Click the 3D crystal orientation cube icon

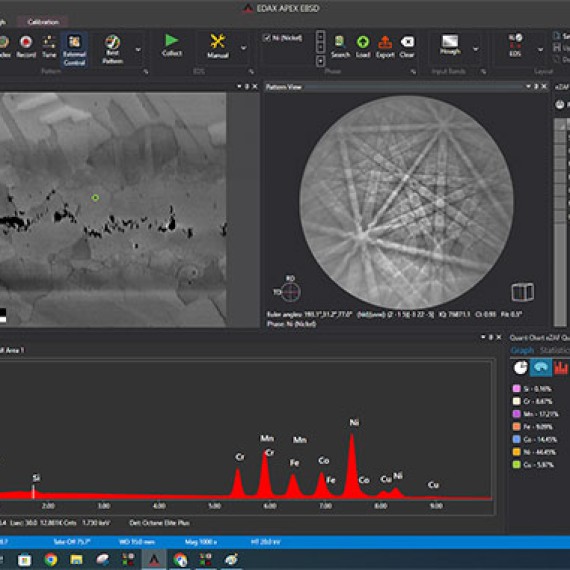(x=523, y=292)
